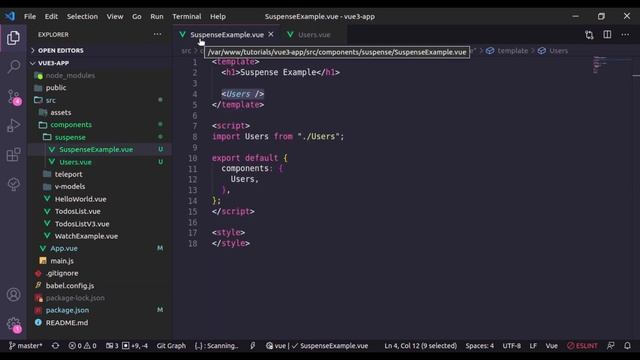Open the Go menu

click(x=136, y=16)
